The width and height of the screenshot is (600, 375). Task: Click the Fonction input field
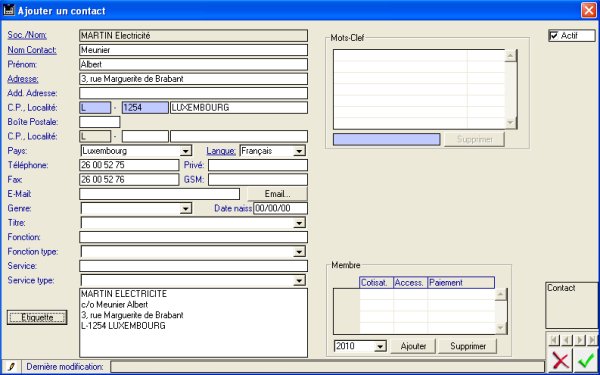(x=194, y=237)
